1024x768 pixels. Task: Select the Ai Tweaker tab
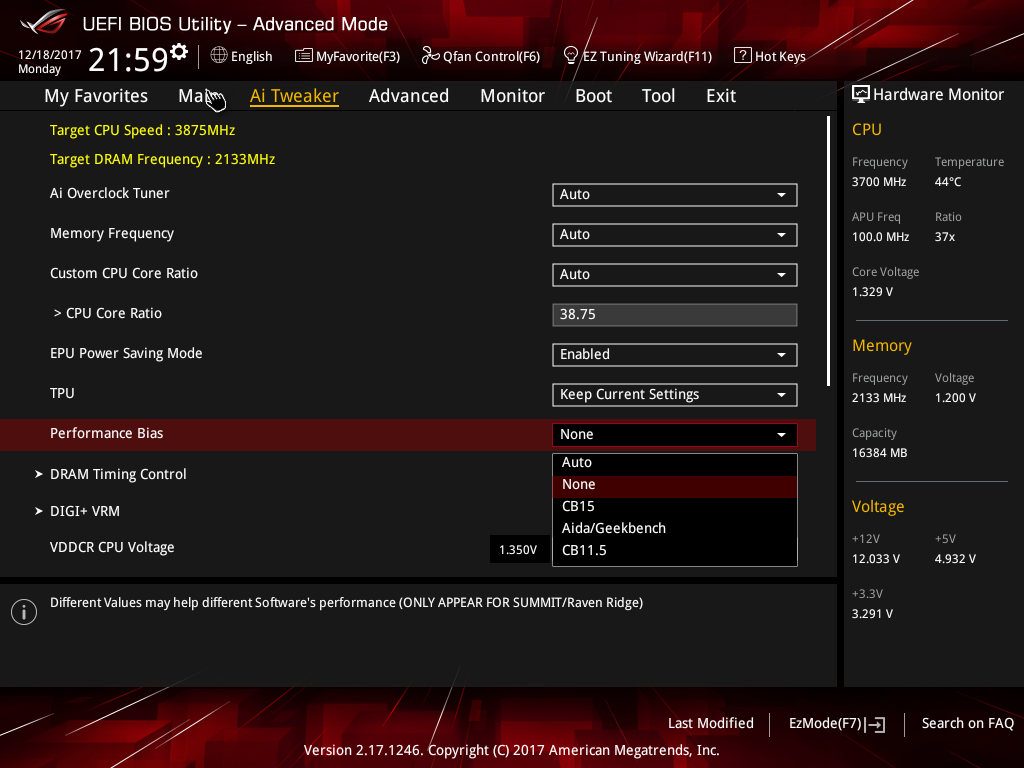(x=295, y=96)
